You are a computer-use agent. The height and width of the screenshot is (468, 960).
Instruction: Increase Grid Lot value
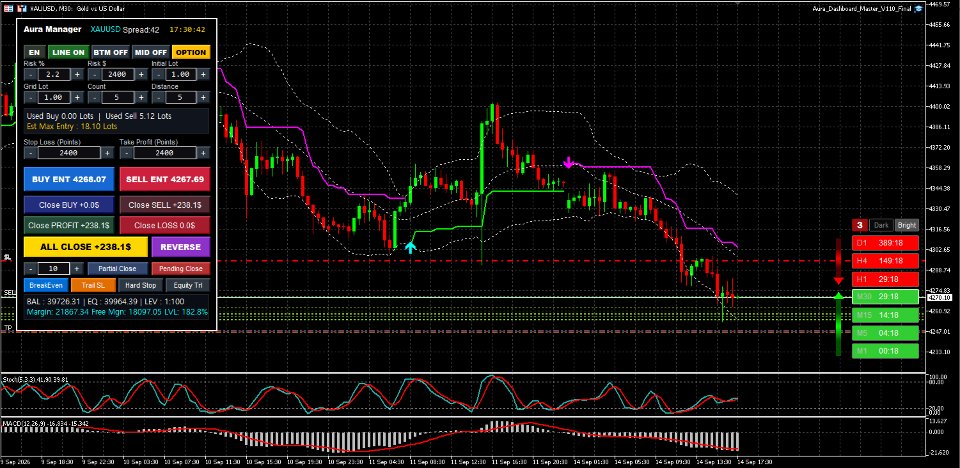[77, 97]
